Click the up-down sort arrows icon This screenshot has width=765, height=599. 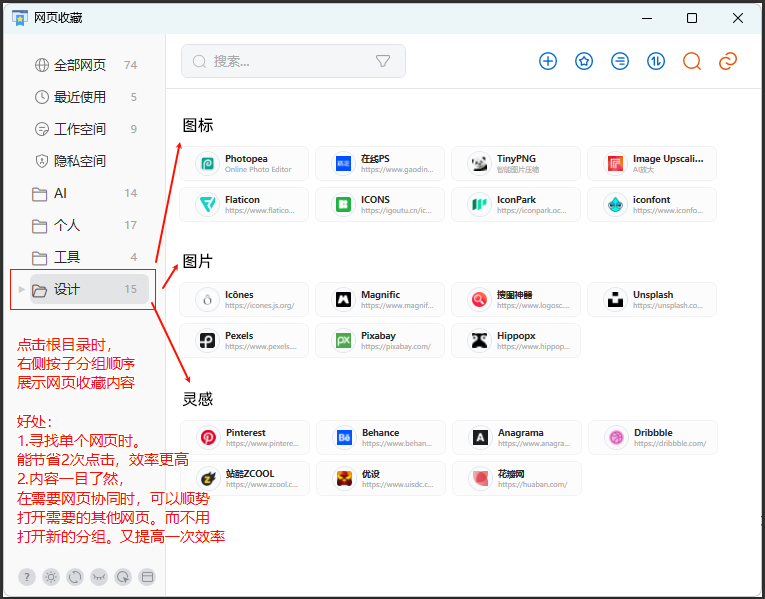pyautogui.click(x=656, y=61)
